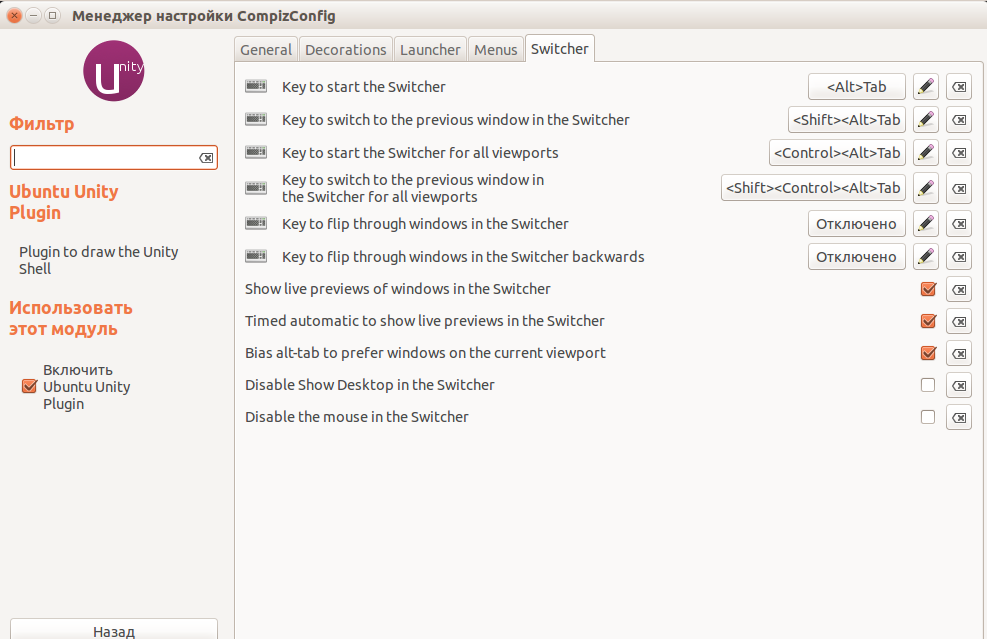Image resolution: width=987 pixels, height=639 pixels.
Task: Edit the Shift+Alt+Tab previous window binding
Action: [x=926, y=120]
